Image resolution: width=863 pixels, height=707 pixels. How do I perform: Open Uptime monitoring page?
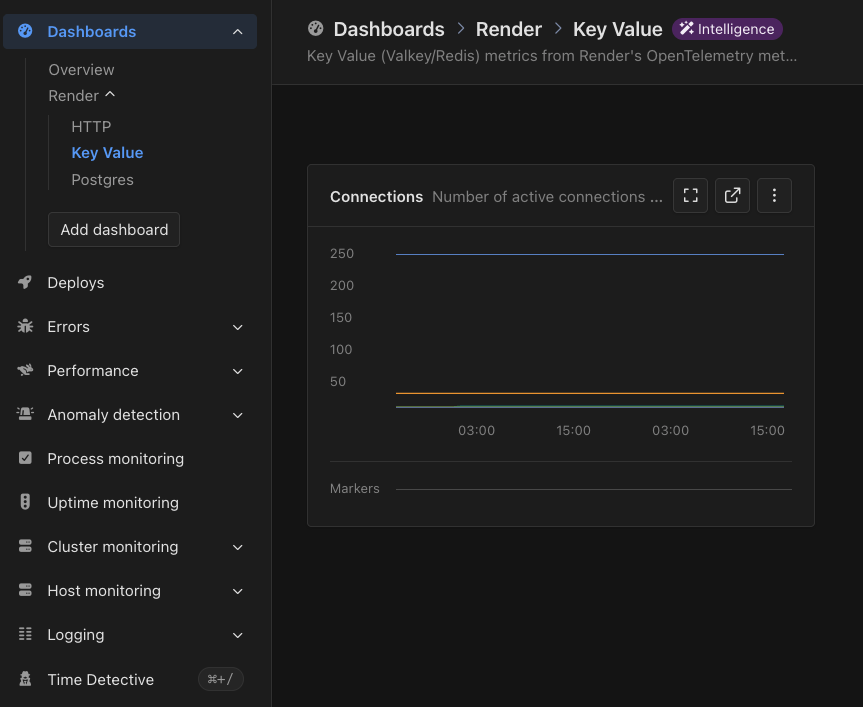(113, 503)
